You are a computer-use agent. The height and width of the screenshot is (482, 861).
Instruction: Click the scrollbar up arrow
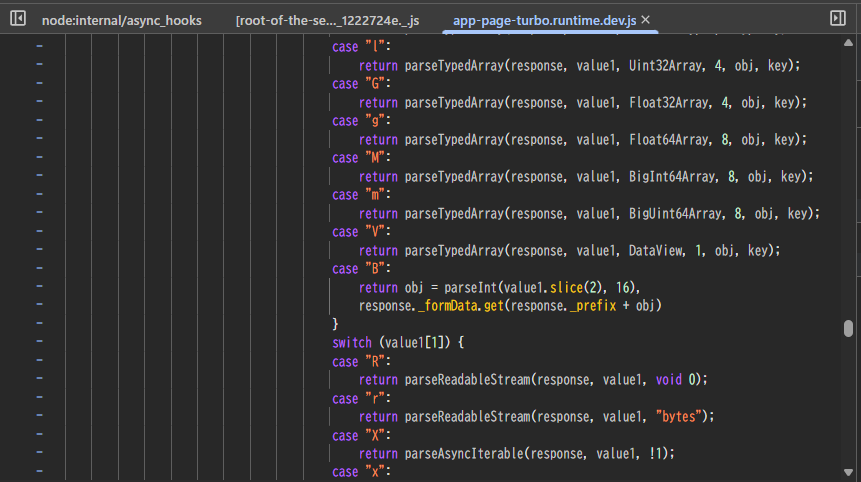tap(848, 43)
